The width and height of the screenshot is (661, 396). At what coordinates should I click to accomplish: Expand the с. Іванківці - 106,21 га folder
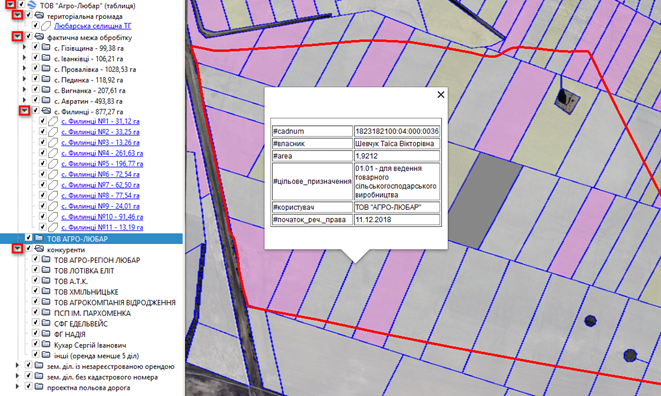coord(24,58)
